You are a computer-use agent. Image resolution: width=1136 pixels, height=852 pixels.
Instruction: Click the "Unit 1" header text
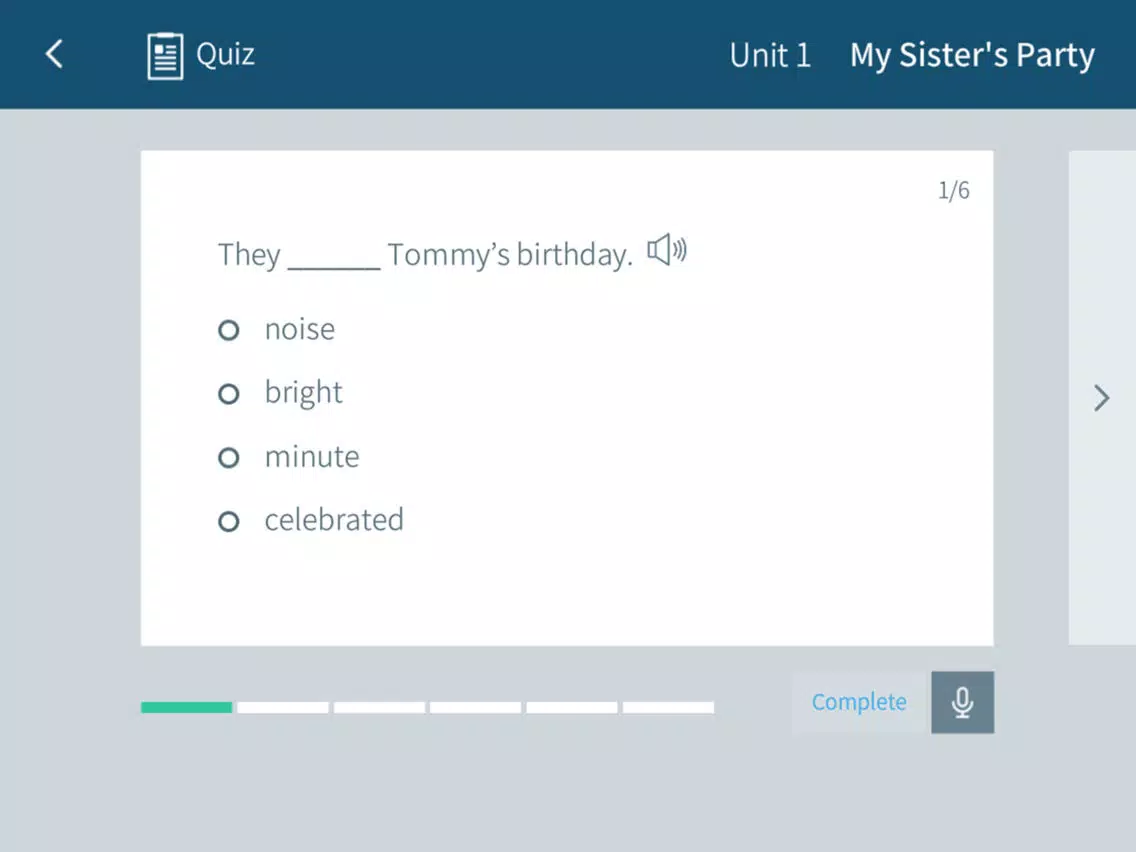pyautogui.click(x=770, y=55)
